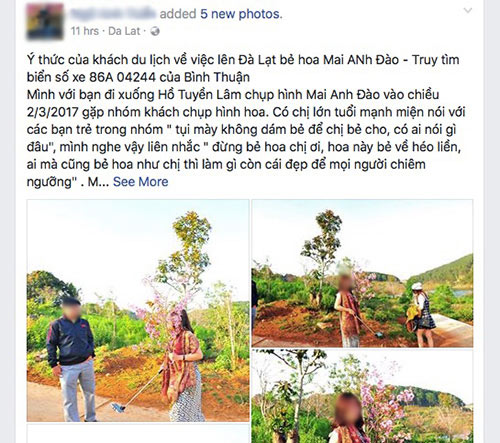The image size is (500, 443).
Task: Click the man in black jacket
Action: click(72, 358)
